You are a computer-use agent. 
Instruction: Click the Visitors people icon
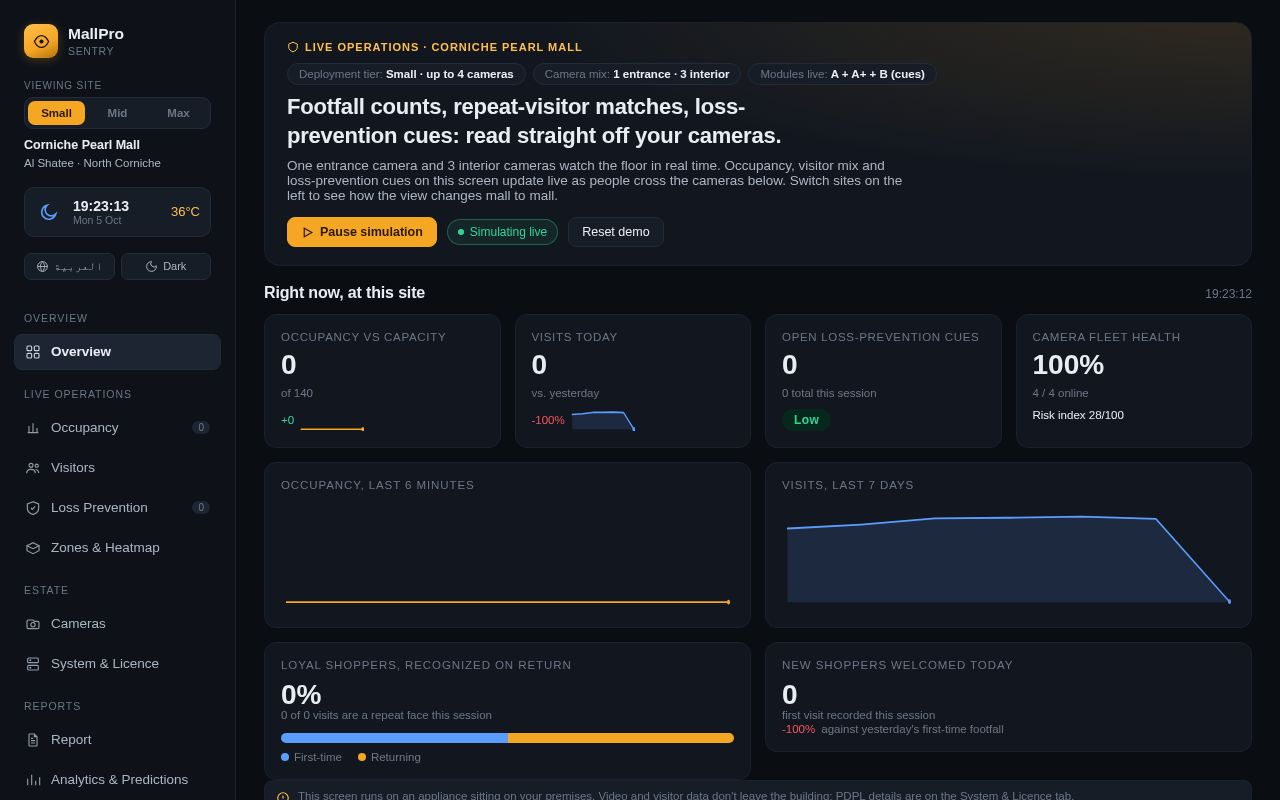[x=33, y=468]
